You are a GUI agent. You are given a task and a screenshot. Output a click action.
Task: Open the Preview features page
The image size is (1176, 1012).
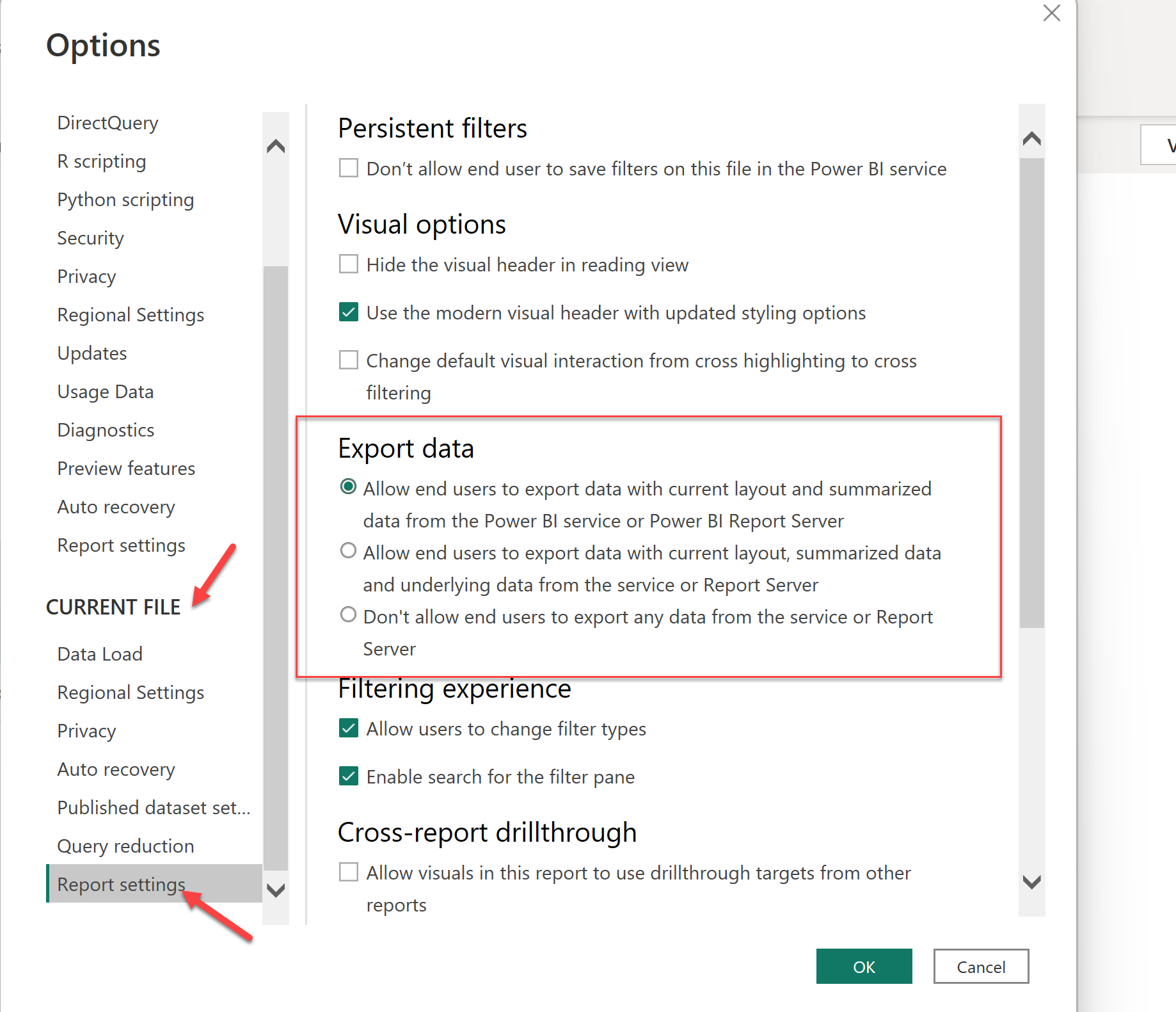click(126, 469)
